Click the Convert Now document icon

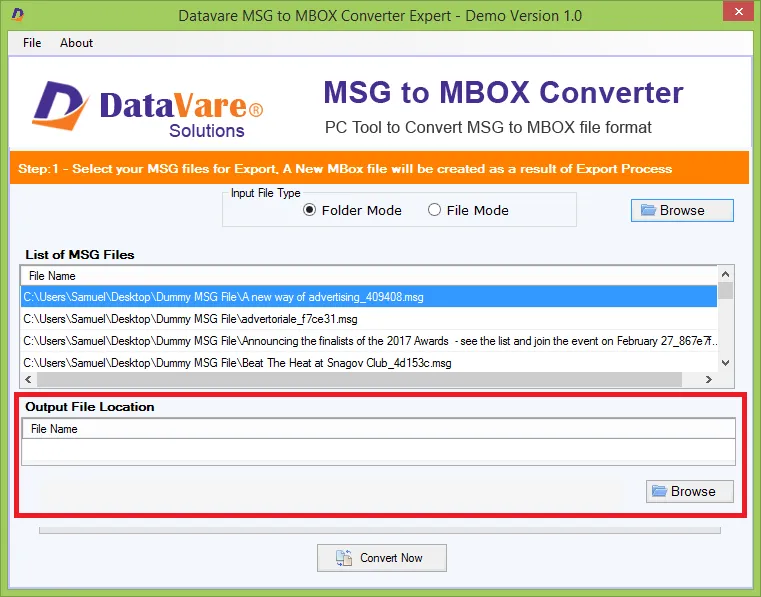click(x=344, y=558)
